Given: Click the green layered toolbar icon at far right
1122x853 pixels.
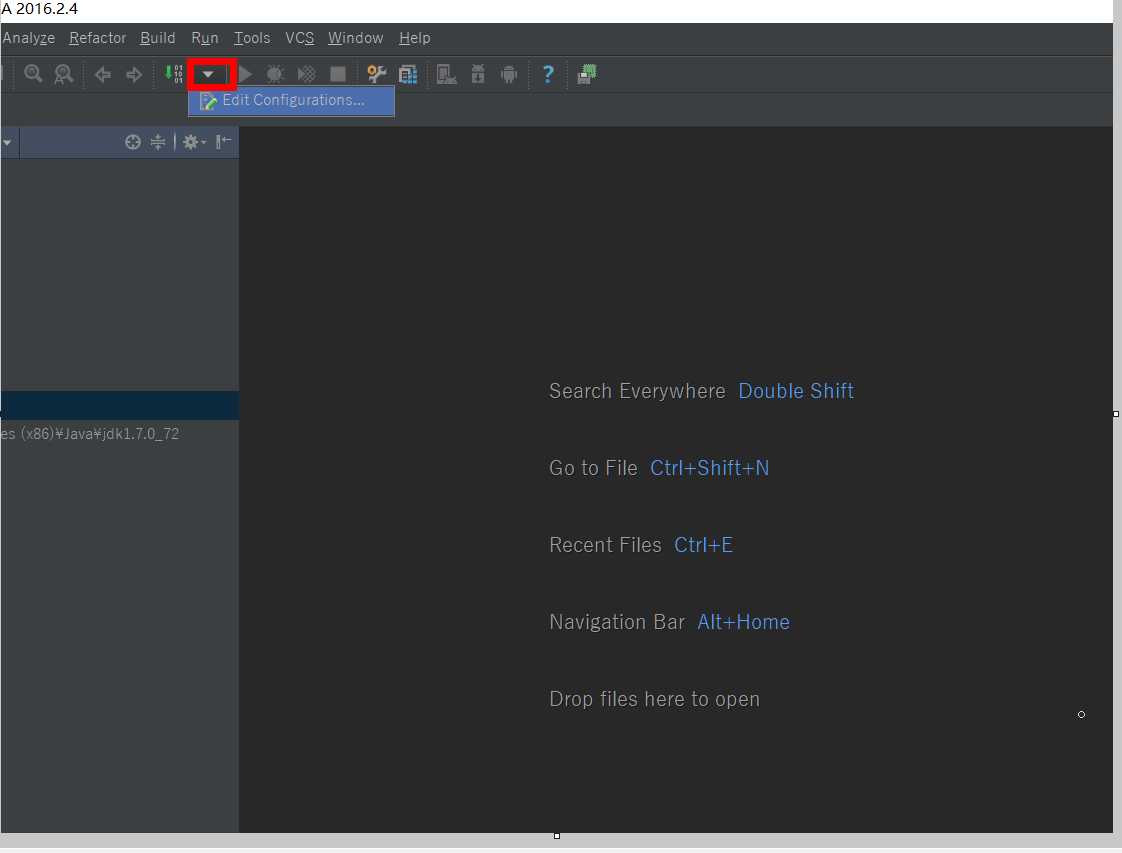Looking at the screenshot, I should pyautogui.click(x=587, y=74).
